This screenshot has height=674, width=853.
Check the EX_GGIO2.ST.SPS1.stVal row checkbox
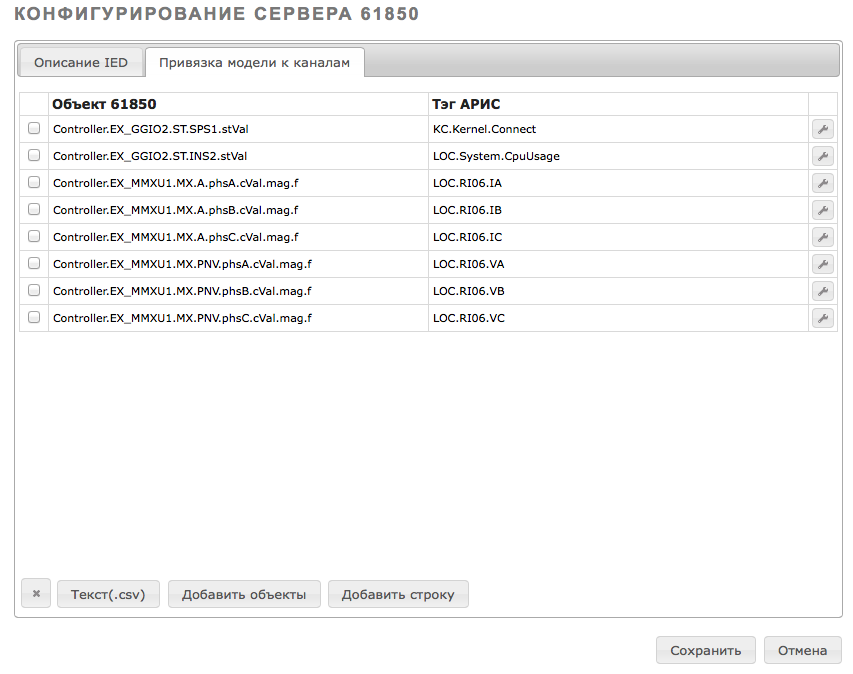pos(34,128)
